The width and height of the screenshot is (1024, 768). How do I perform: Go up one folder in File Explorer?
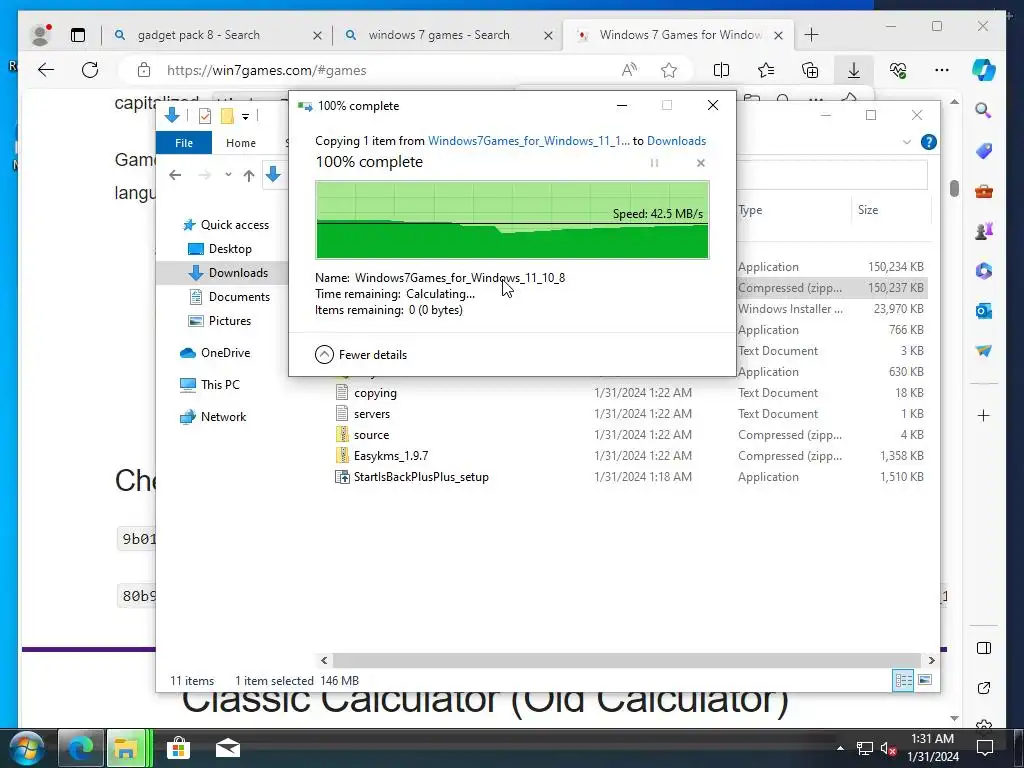[x=249, y=175]
